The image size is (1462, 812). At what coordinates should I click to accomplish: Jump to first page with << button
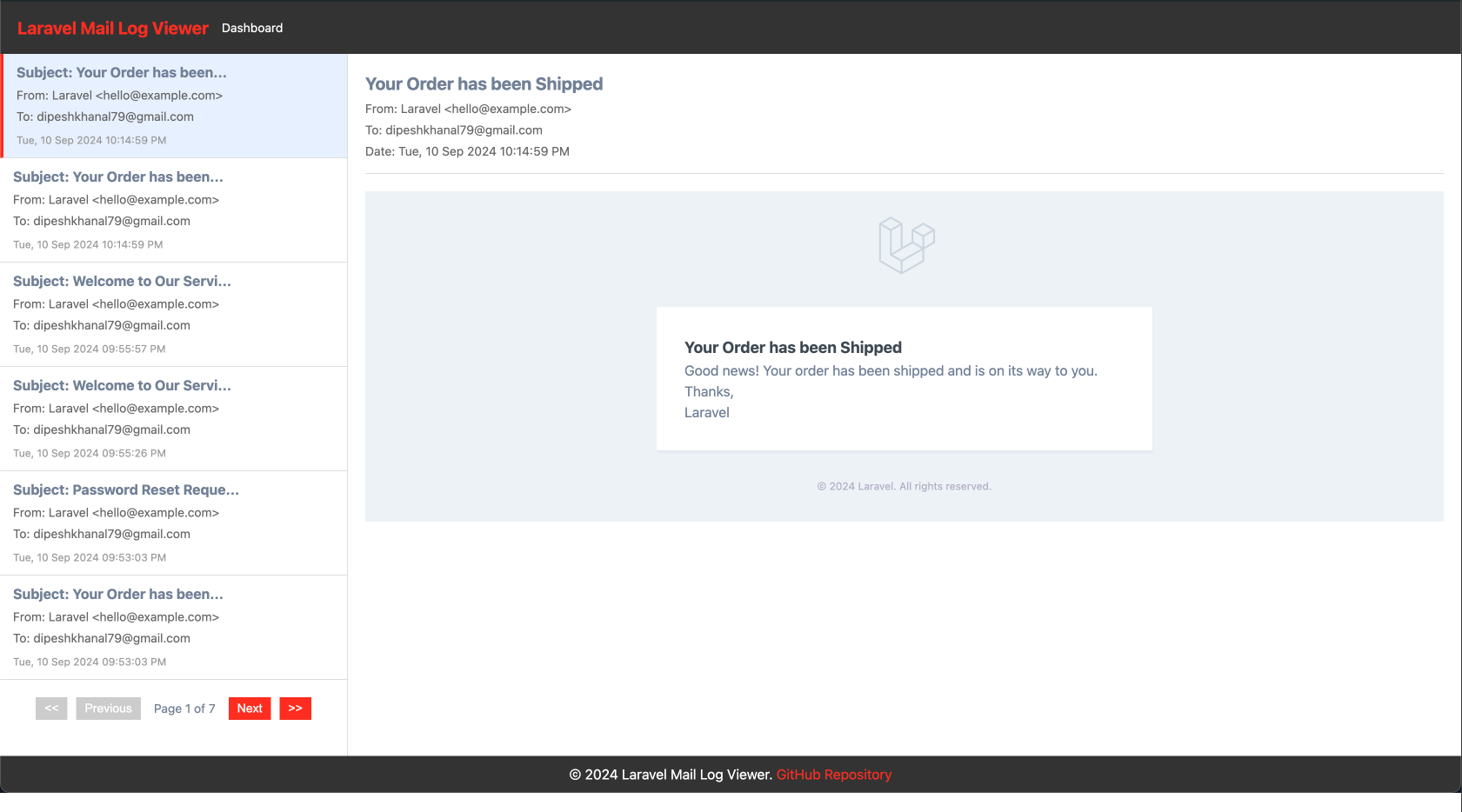pos(51,709)
